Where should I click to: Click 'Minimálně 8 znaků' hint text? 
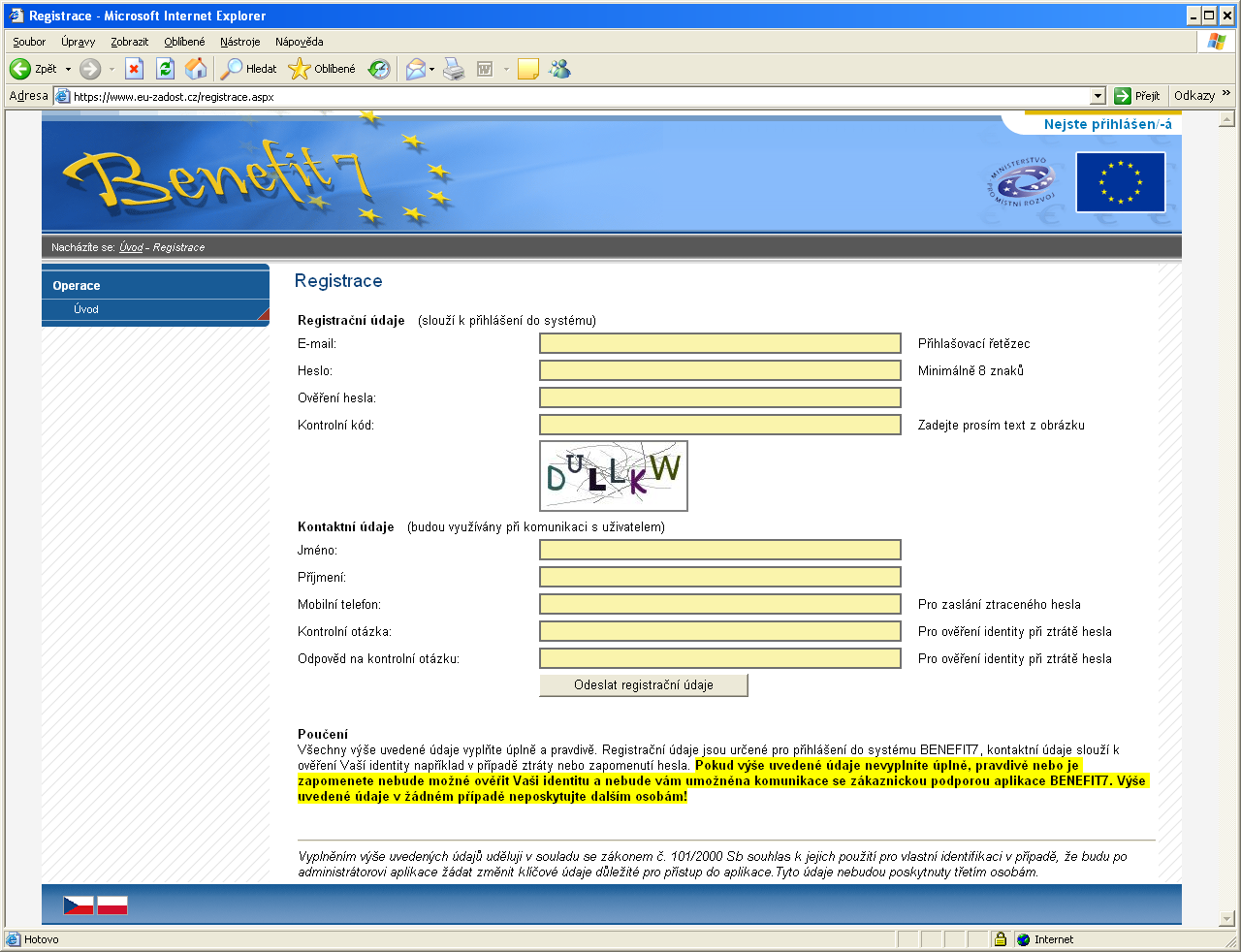[971, 370]
